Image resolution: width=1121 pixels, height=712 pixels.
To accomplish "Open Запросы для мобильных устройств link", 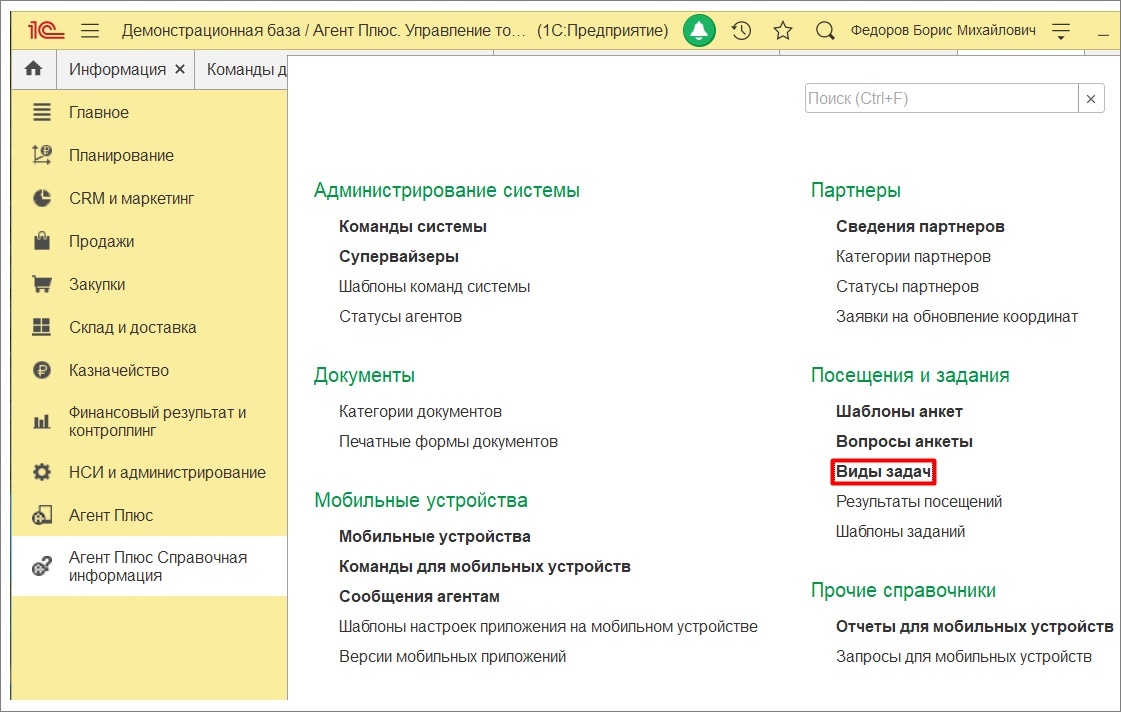I will pos(964,657).
